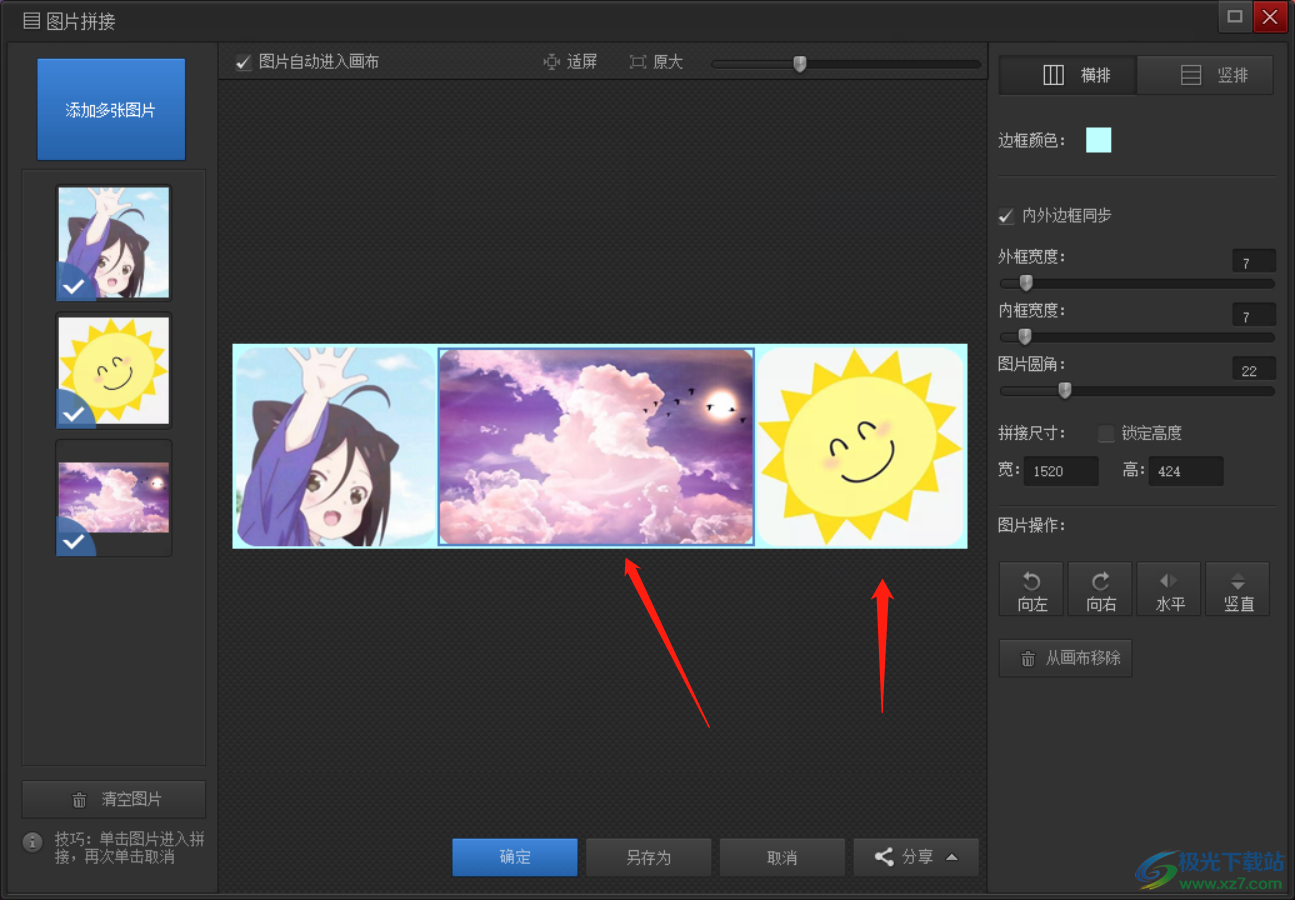Click the 宽 width input field
The height and width of the screenshot is (900, 1295).
tap(1061, 471)
